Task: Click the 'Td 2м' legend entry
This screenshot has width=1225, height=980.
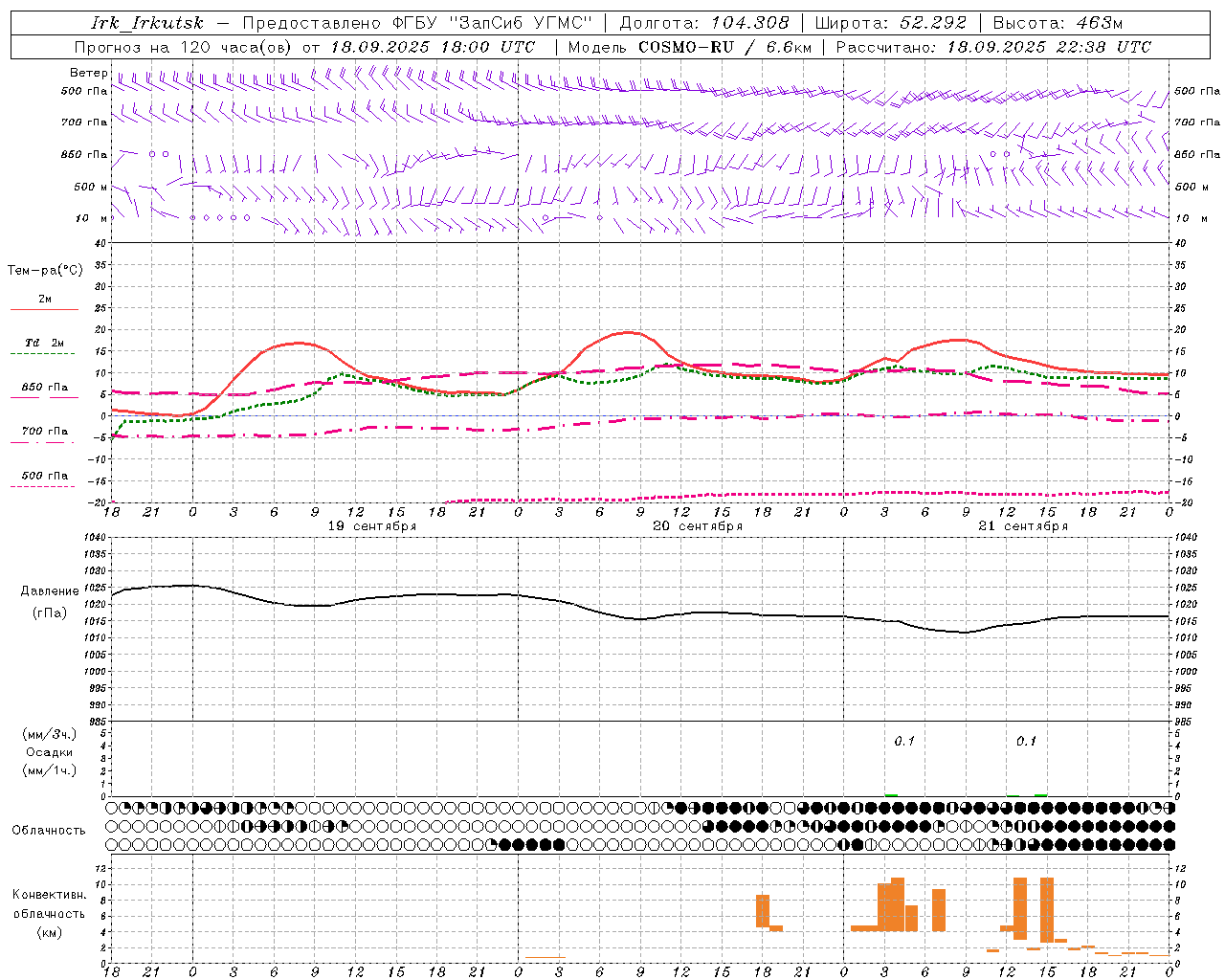Action: click(44, 343)
